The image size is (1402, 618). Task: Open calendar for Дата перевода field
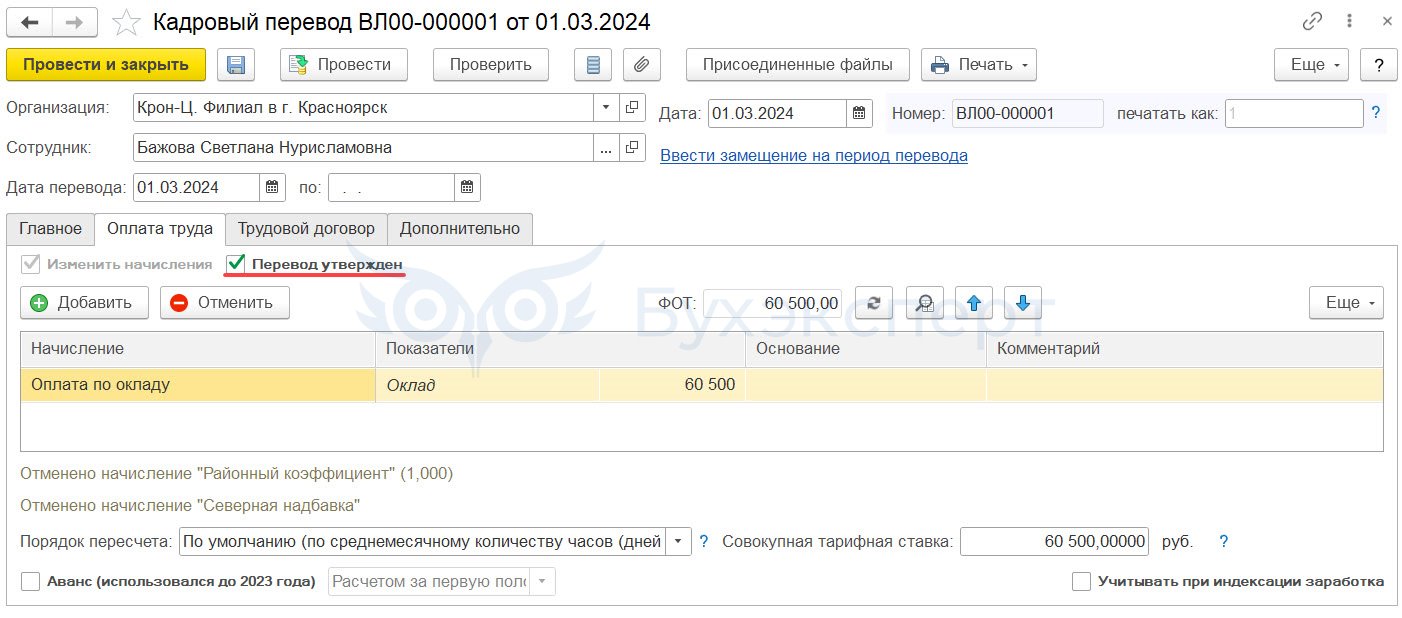(x=272, y=187)
